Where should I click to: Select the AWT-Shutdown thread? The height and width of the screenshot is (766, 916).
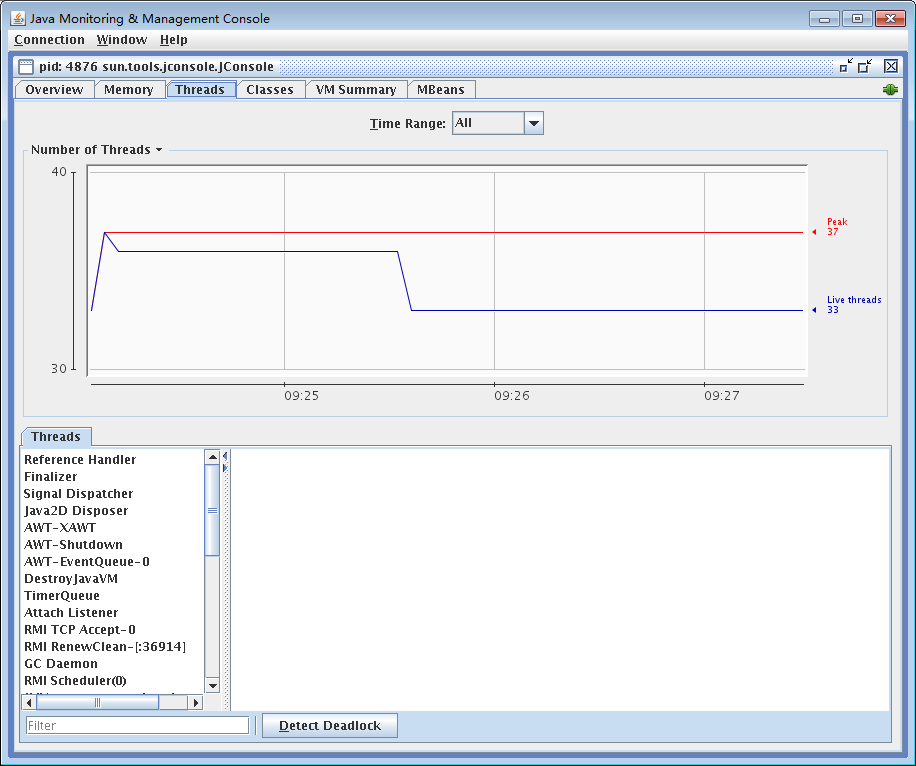74,545
